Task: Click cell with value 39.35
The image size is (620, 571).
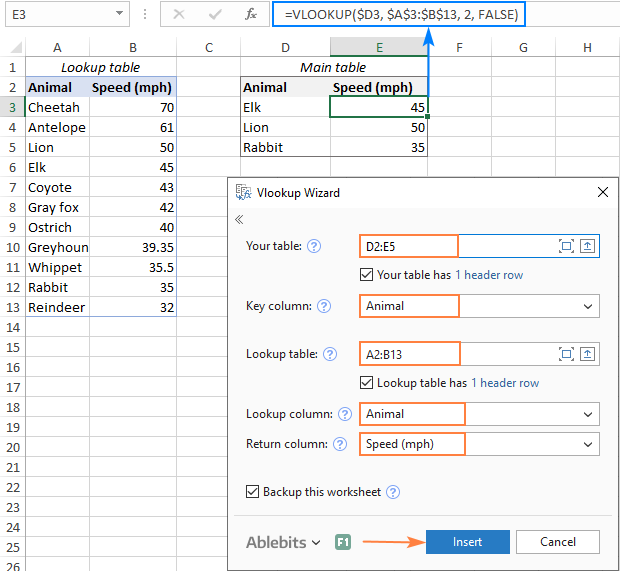Action: coord(133,248)
